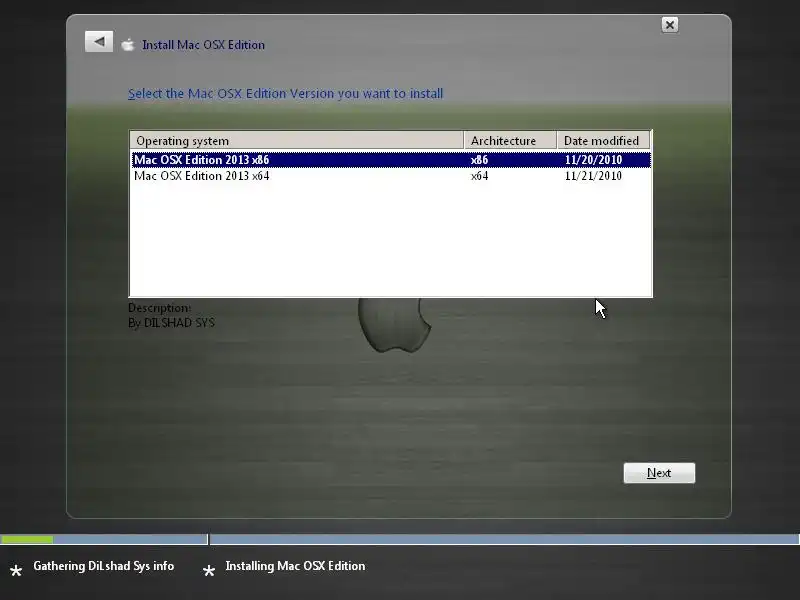Click the x86 architecture cell

(x=479, y=160)
